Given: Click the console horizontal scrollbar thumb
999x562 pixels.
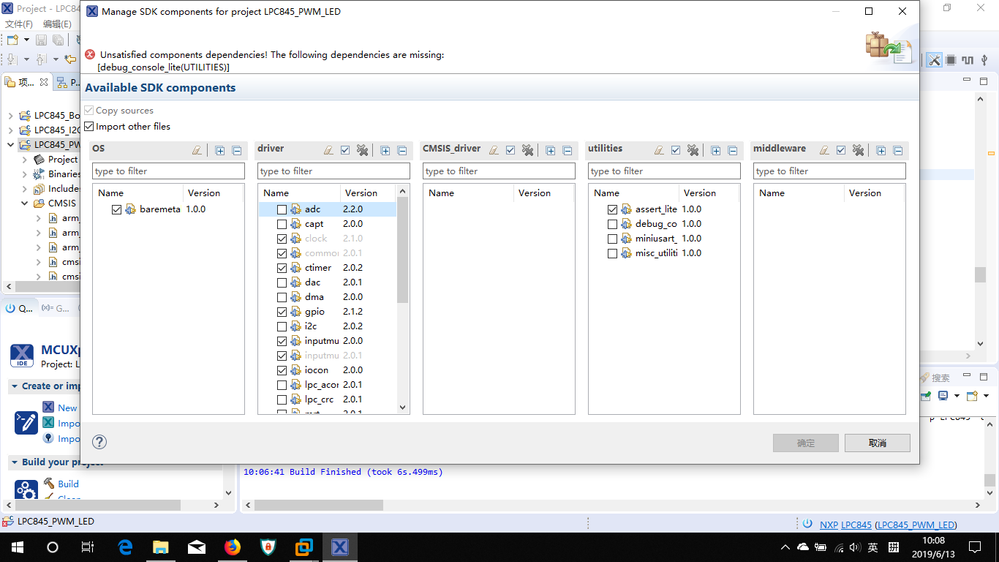Looking at the screenshot, I should click(x=319, y=505).
